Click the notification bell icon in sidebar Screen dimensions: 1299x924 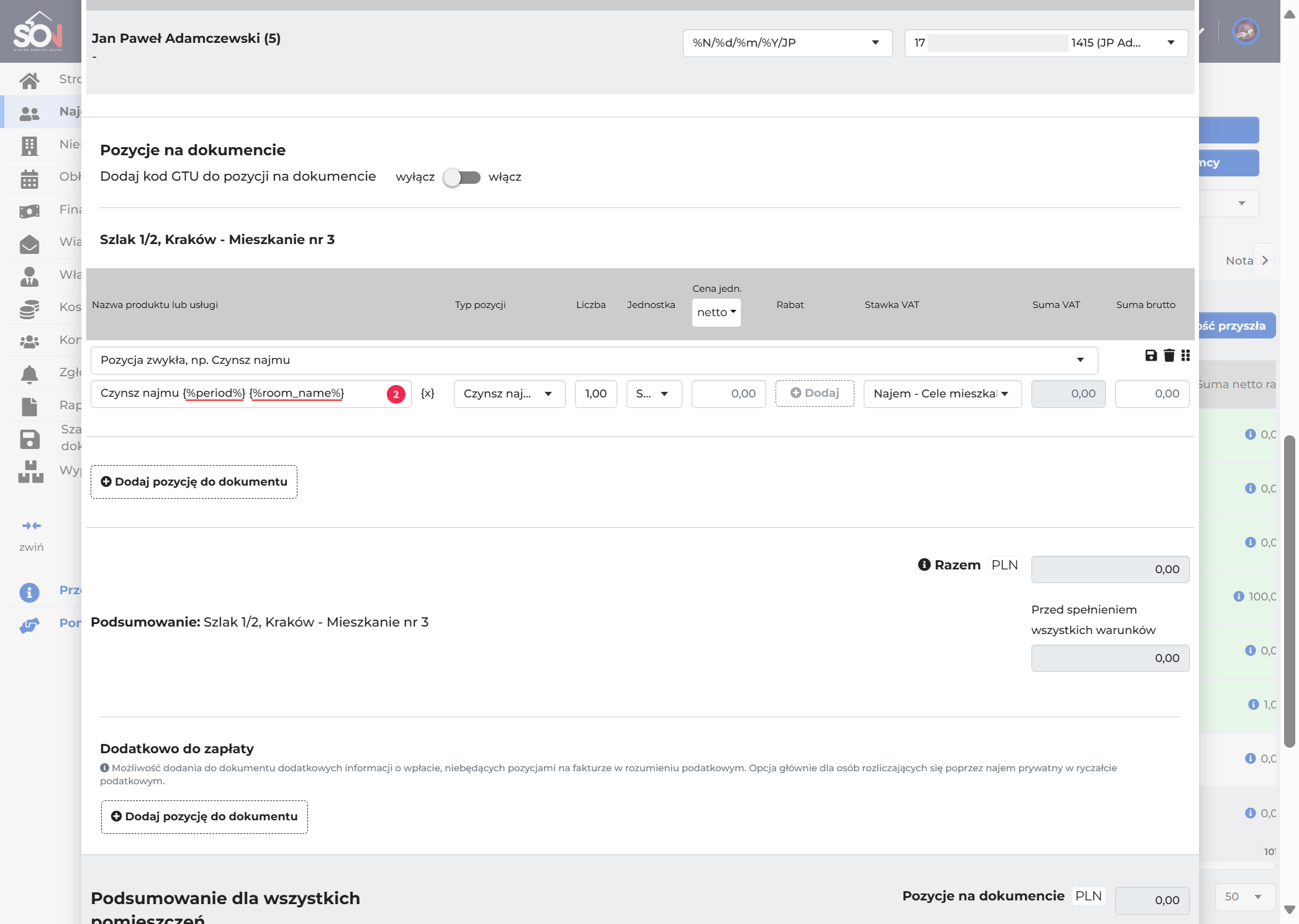29,373
